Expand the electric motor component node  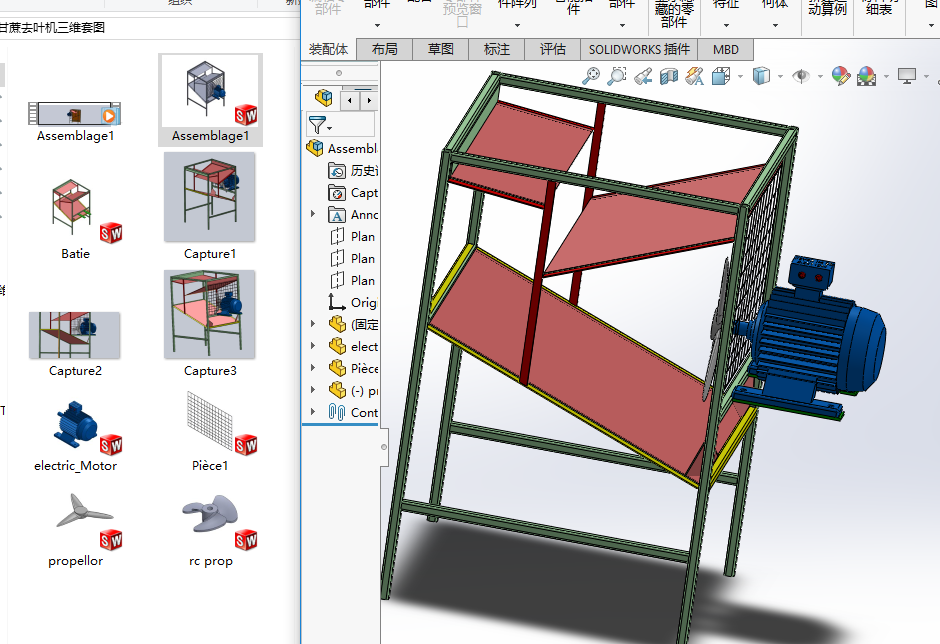(x=313, y=346)
